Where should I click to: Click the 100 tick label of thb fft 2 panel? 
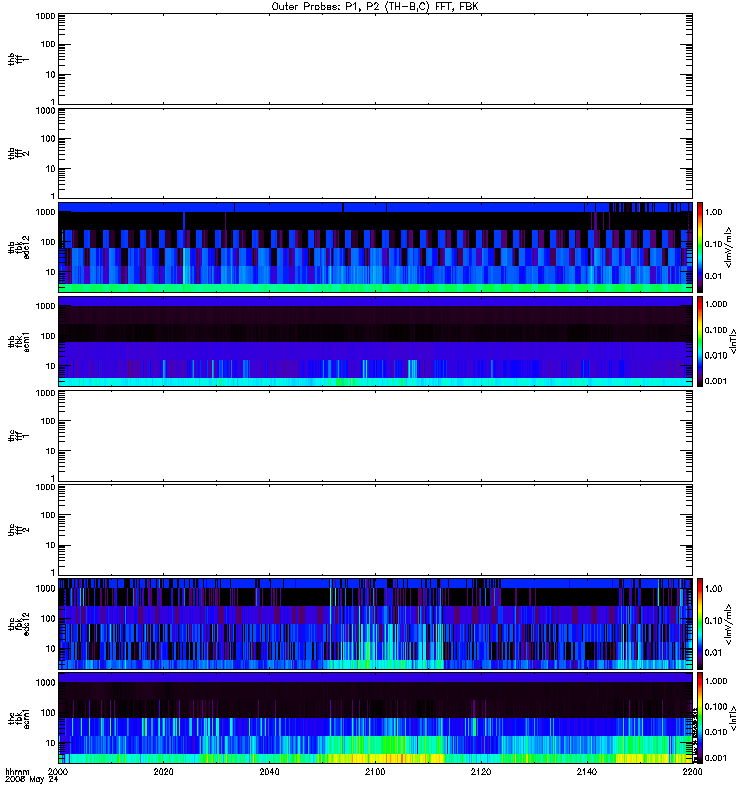point(48,139)
